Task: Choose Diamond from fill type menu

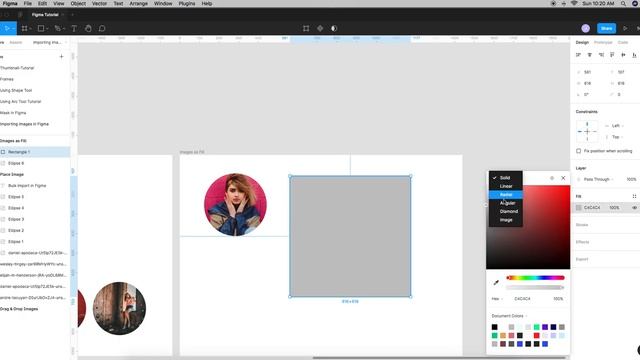Action: [506, 211]
